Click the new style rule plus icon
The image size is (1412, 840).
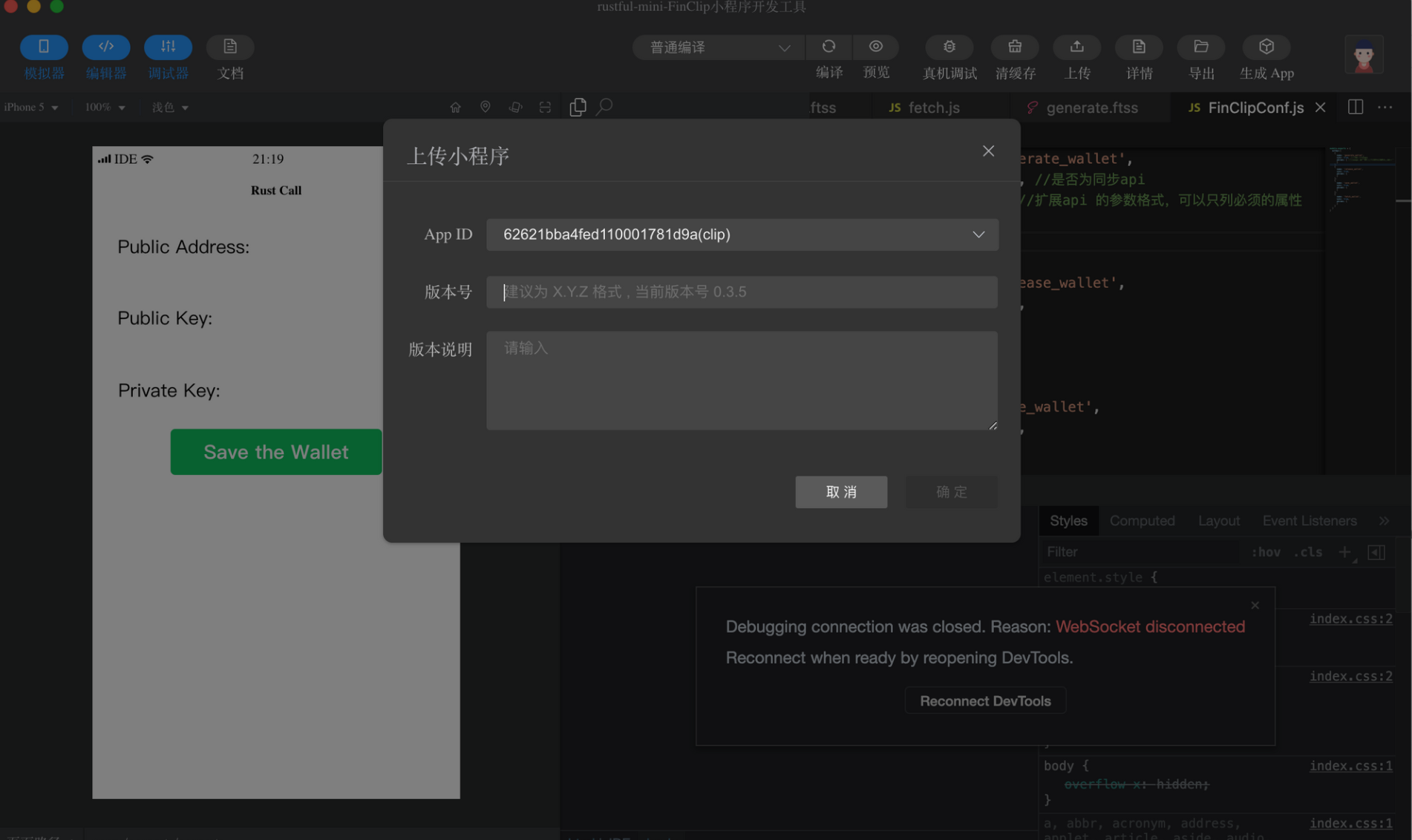[1345, 552]
